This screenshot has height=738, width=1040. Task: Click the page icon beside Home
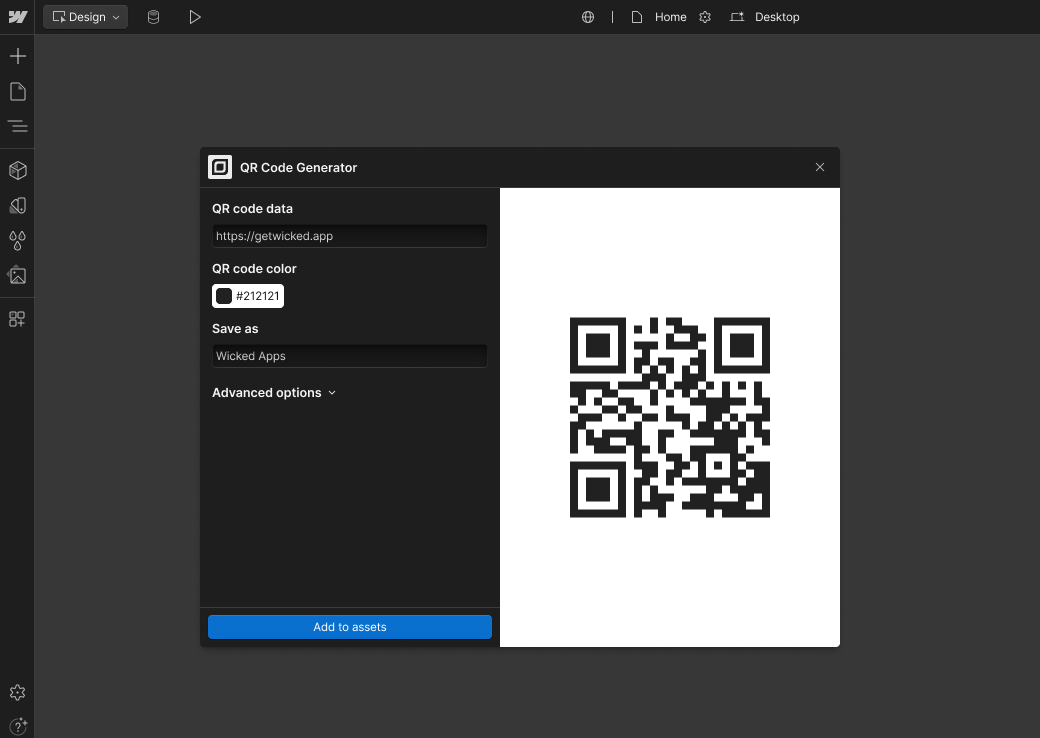point(637,17)
